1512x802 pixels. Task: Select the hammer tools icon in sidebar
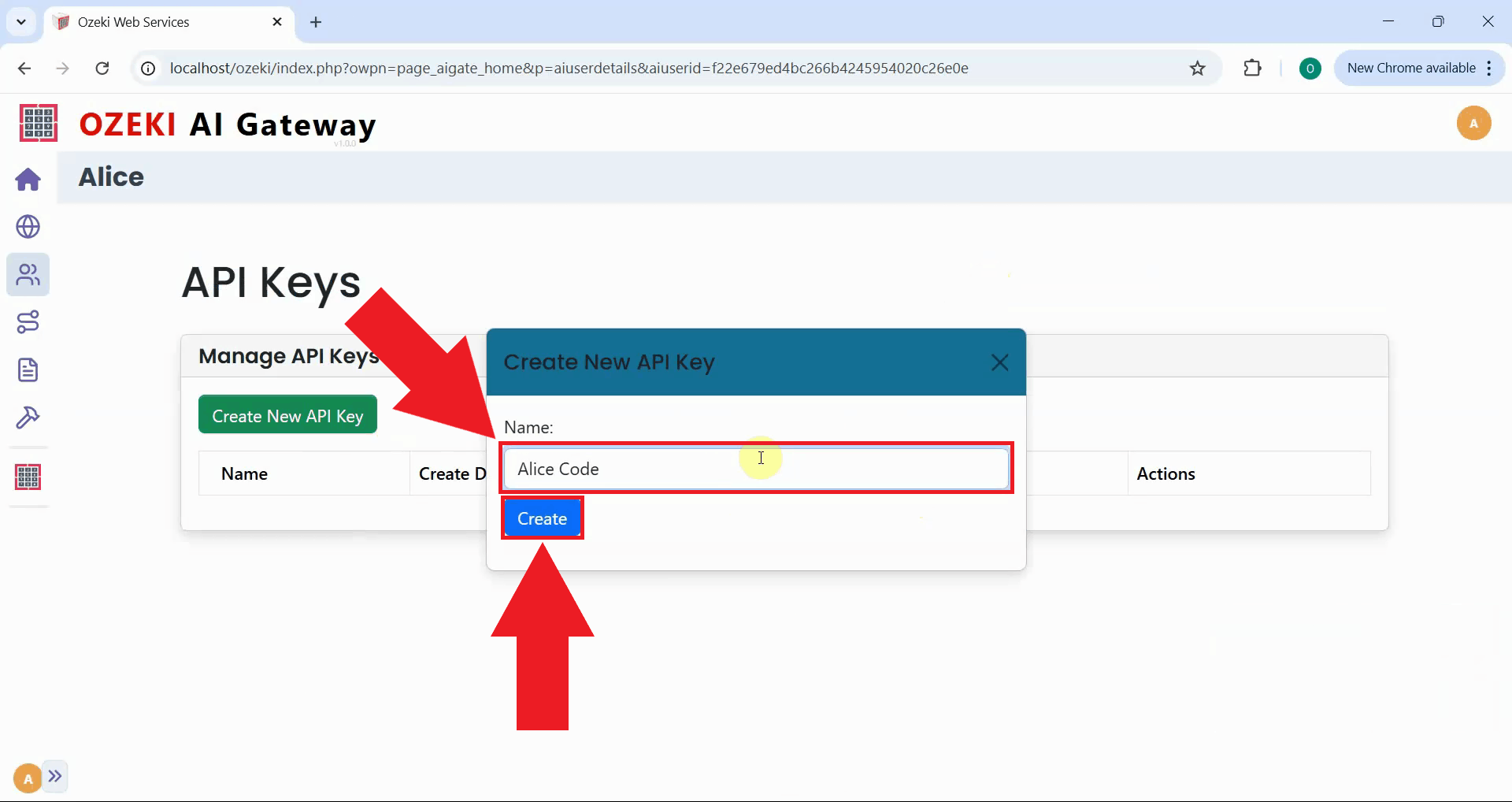point(28,418)
